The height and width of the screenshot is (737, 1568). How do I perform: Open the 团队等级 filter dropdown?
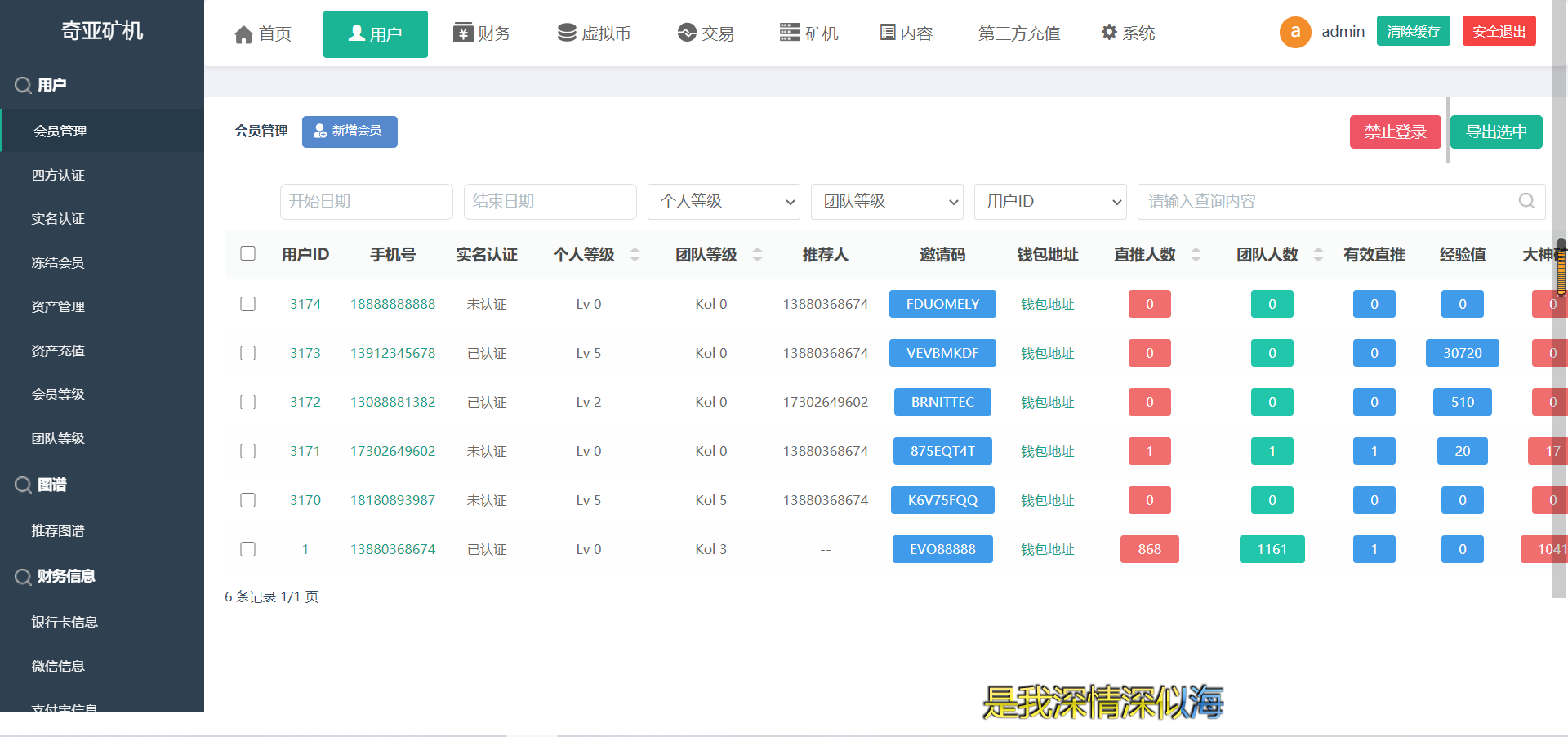(886, 201)
